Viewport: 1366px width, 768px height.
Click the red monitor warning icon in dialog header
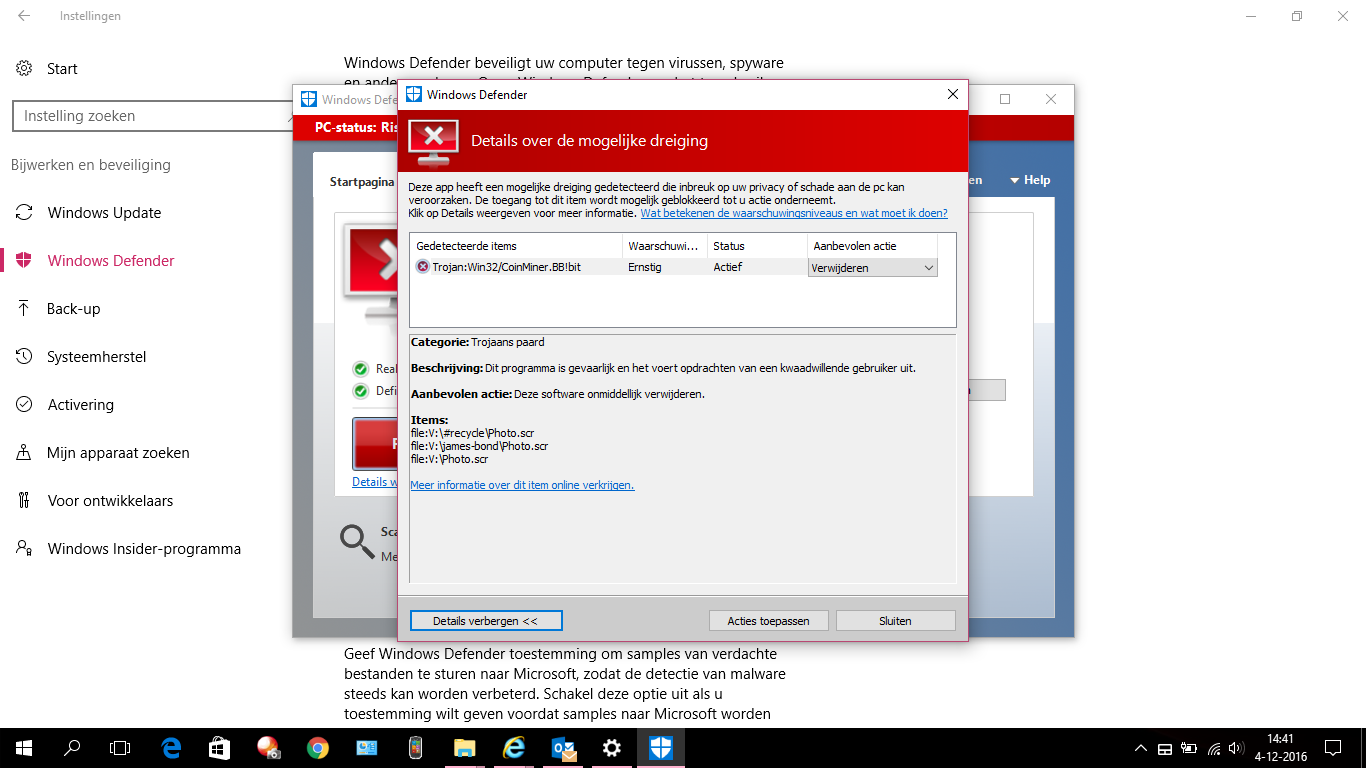click(433, 141)
